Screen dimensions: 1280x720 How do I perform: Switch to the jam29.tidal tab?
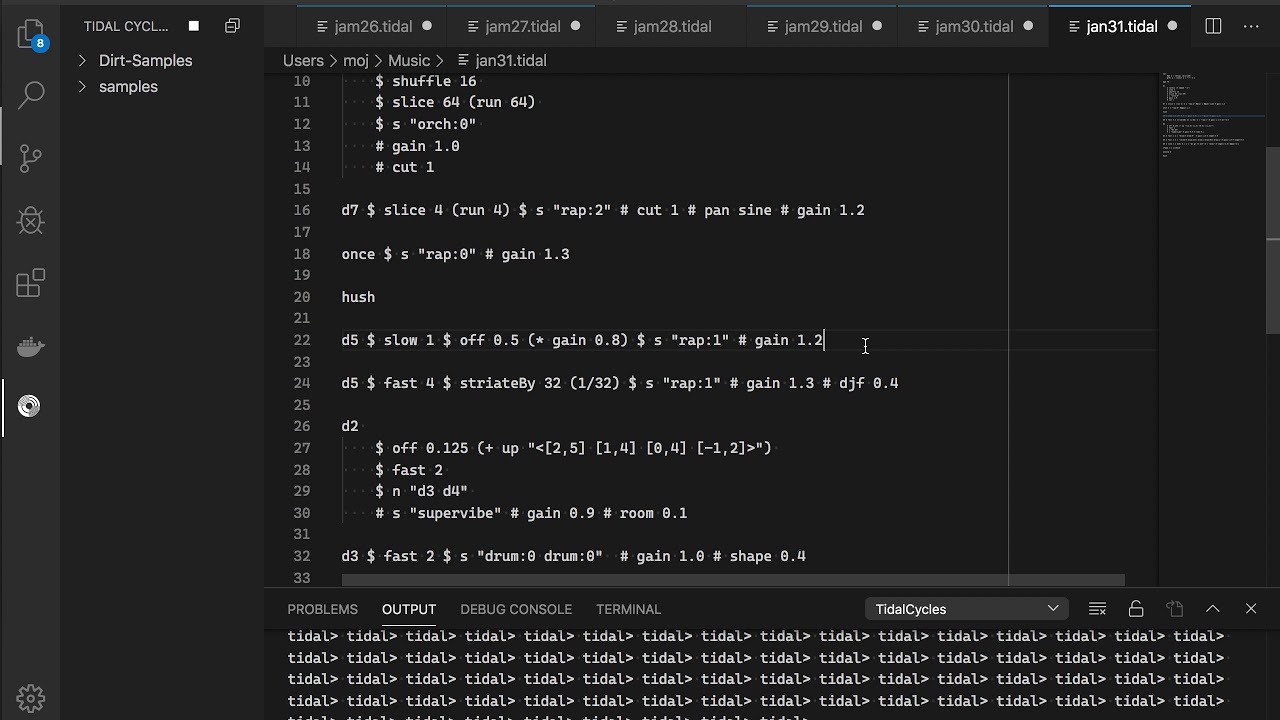(823, 26)
